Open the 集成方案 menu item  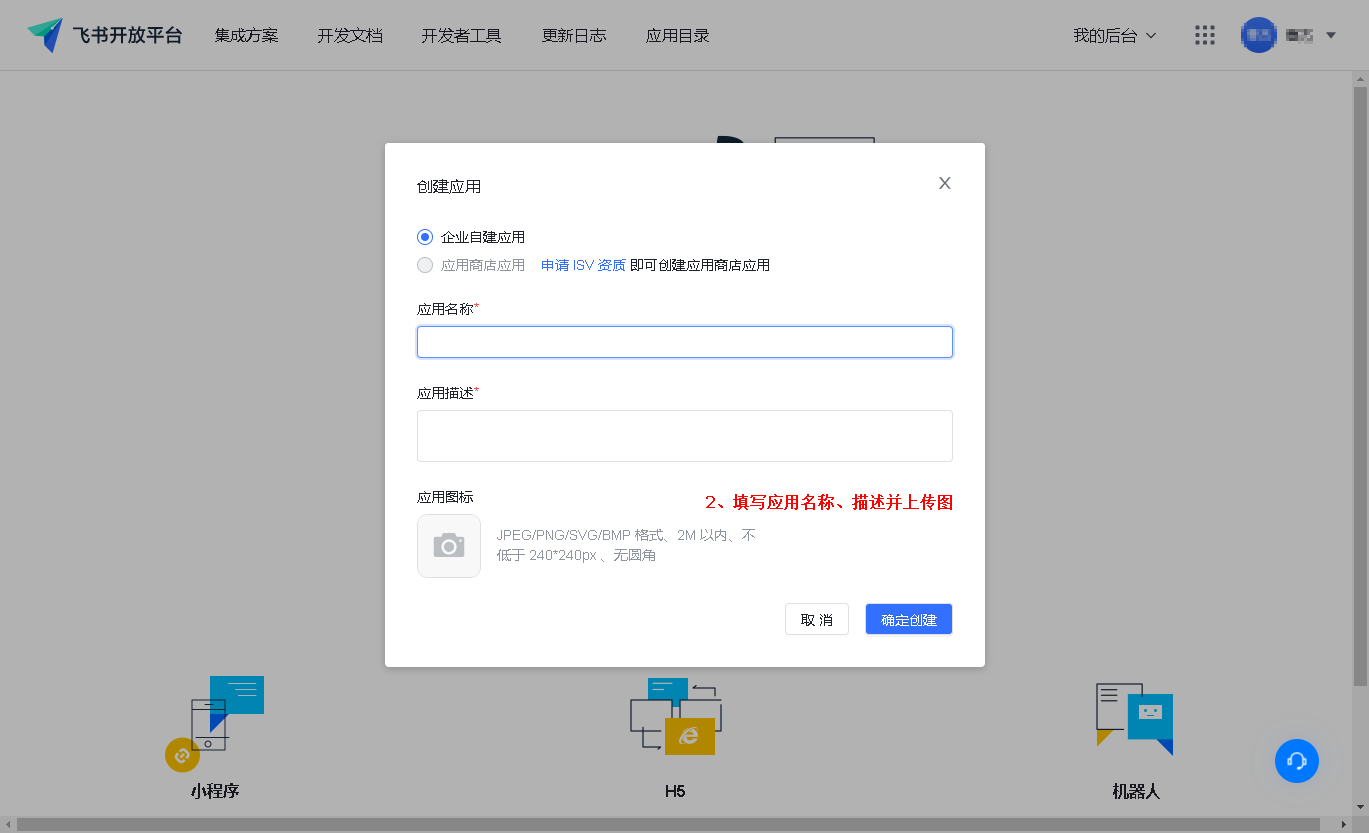246,36
